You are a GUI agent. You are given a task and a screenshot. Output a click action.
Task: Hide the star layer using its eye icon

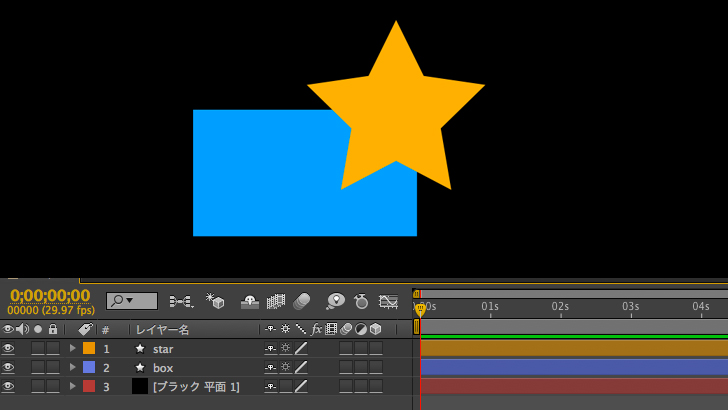(8, 349)
